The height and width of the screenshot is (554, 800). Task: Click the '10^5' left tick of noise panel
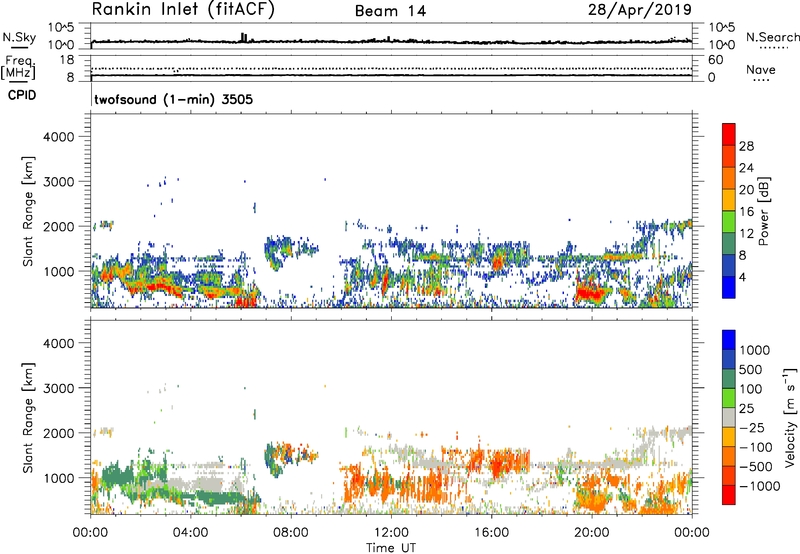pyautogui.click(x=61, y=27)
